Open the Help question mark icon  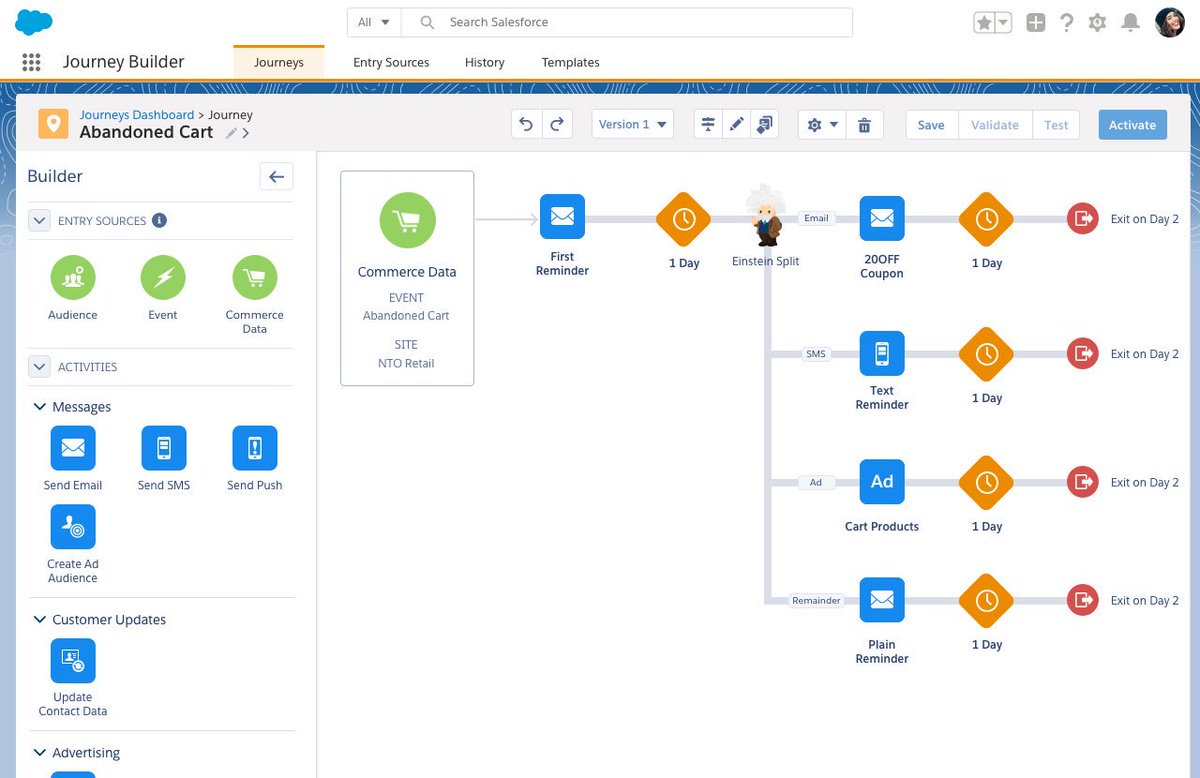pos(1067,22)
